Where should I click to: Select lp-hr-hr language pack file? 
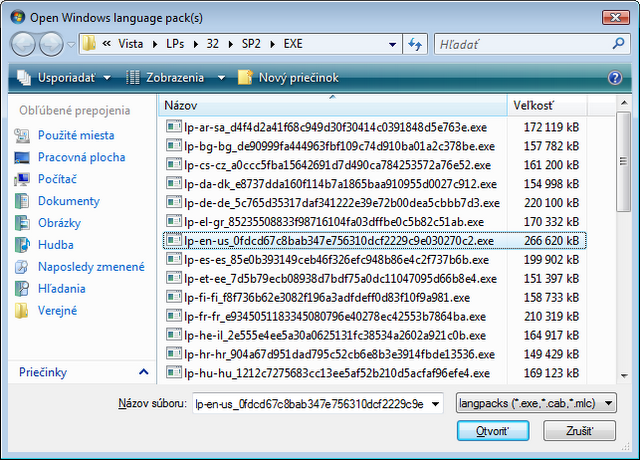374,354
